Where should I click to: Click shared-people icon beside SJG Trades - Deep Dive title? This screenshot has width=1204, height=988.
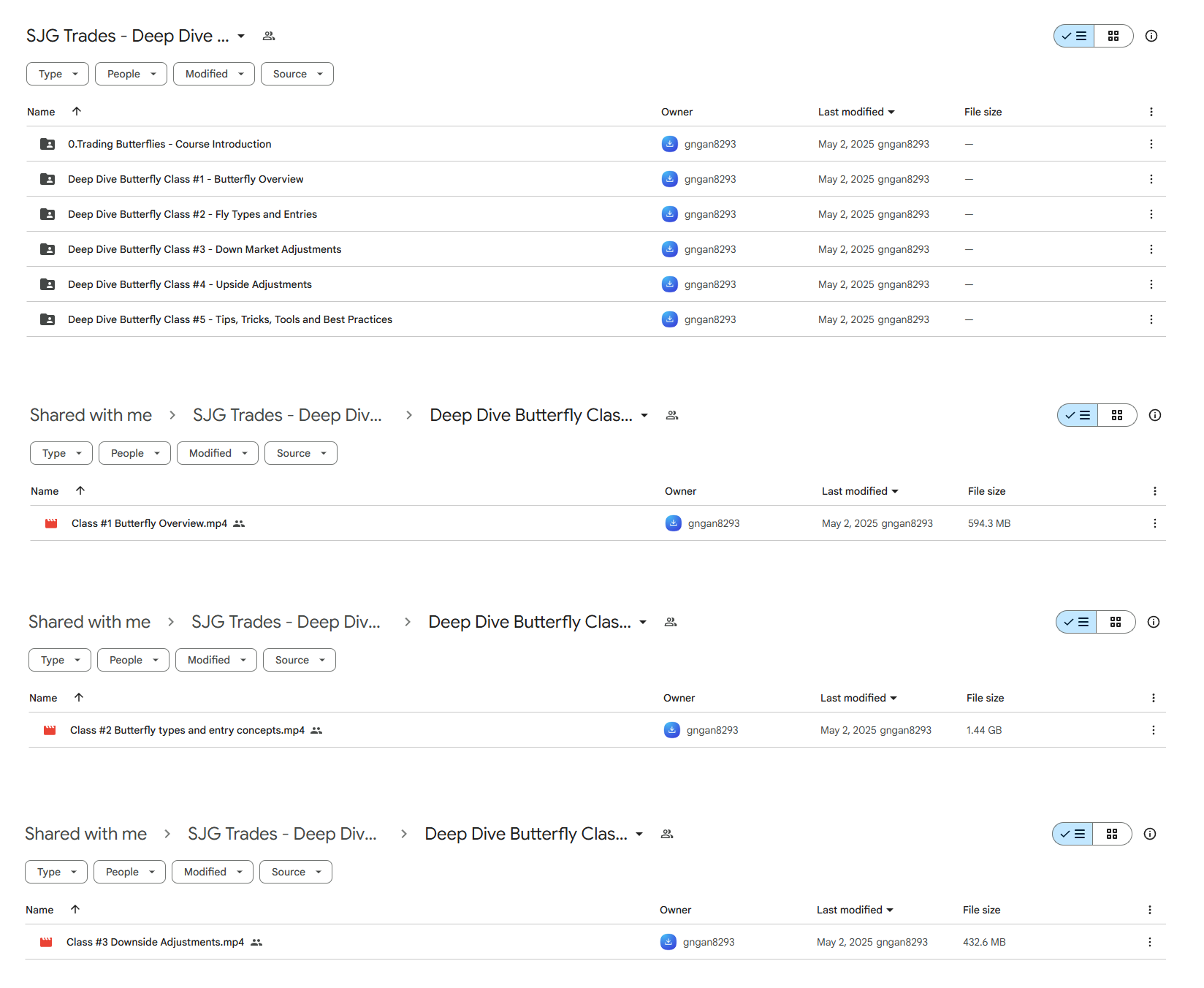pos(269,36)
